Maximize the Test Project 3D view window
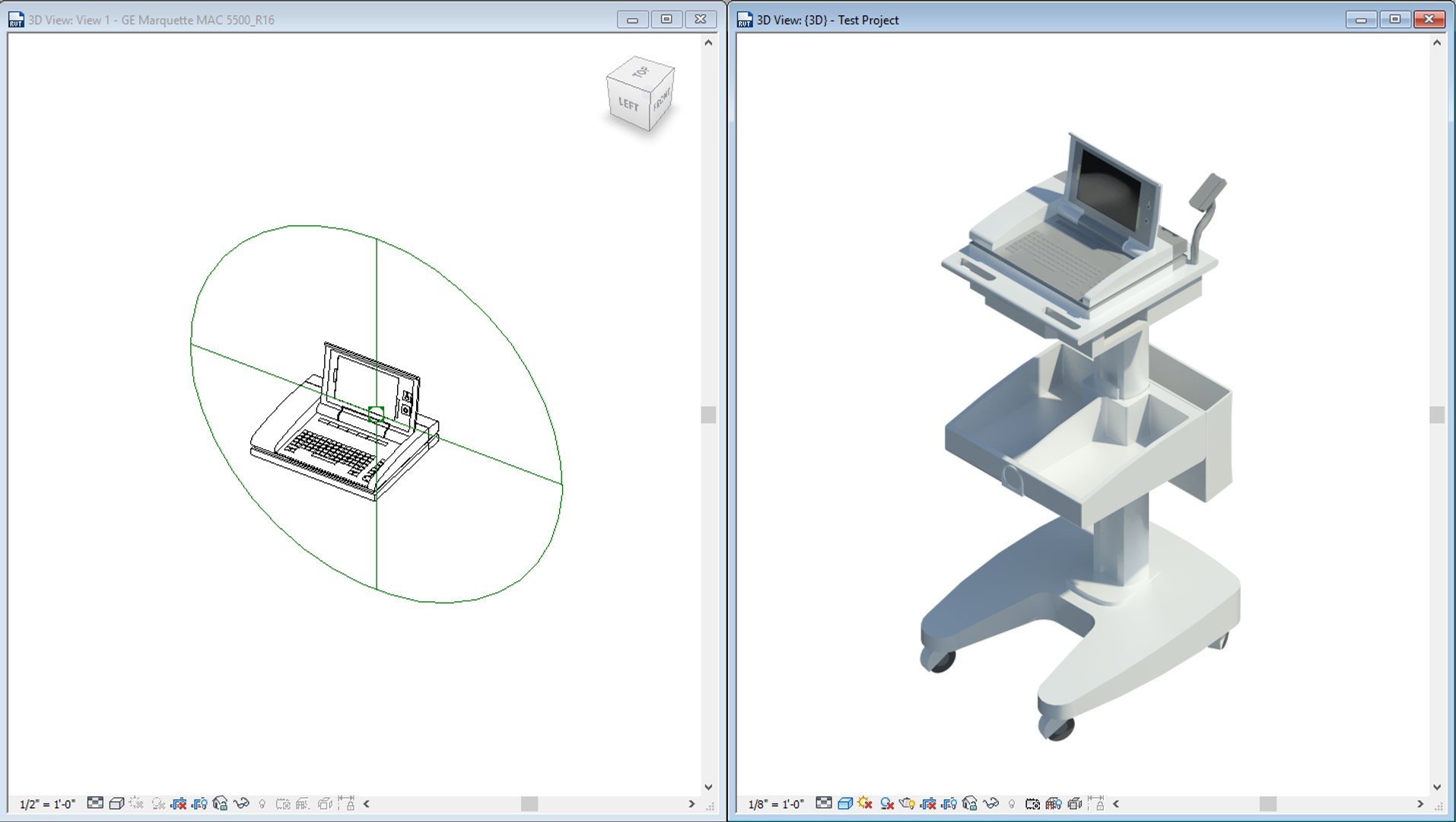 point(1395,20)
